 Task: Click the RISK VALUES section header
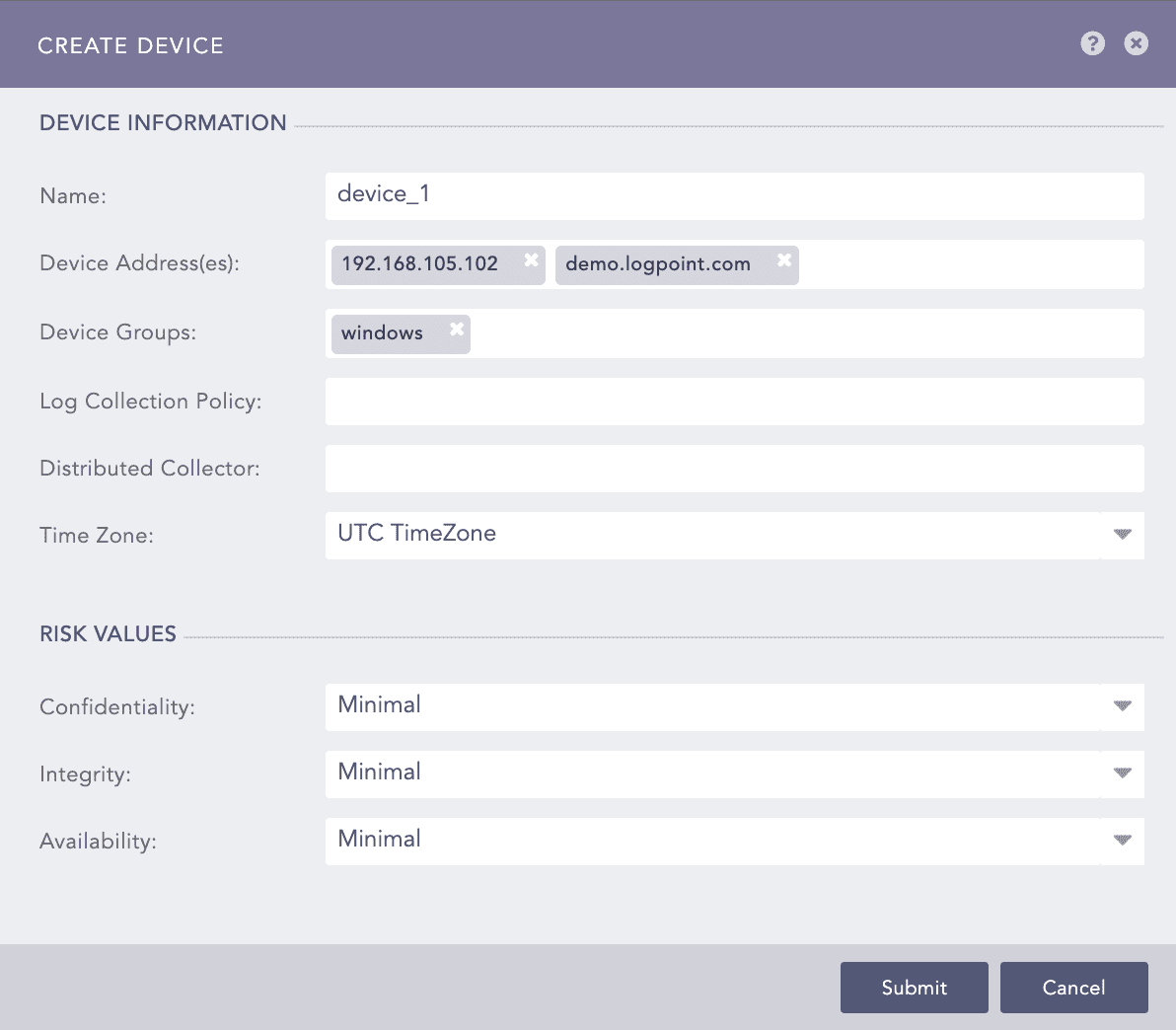108,633
